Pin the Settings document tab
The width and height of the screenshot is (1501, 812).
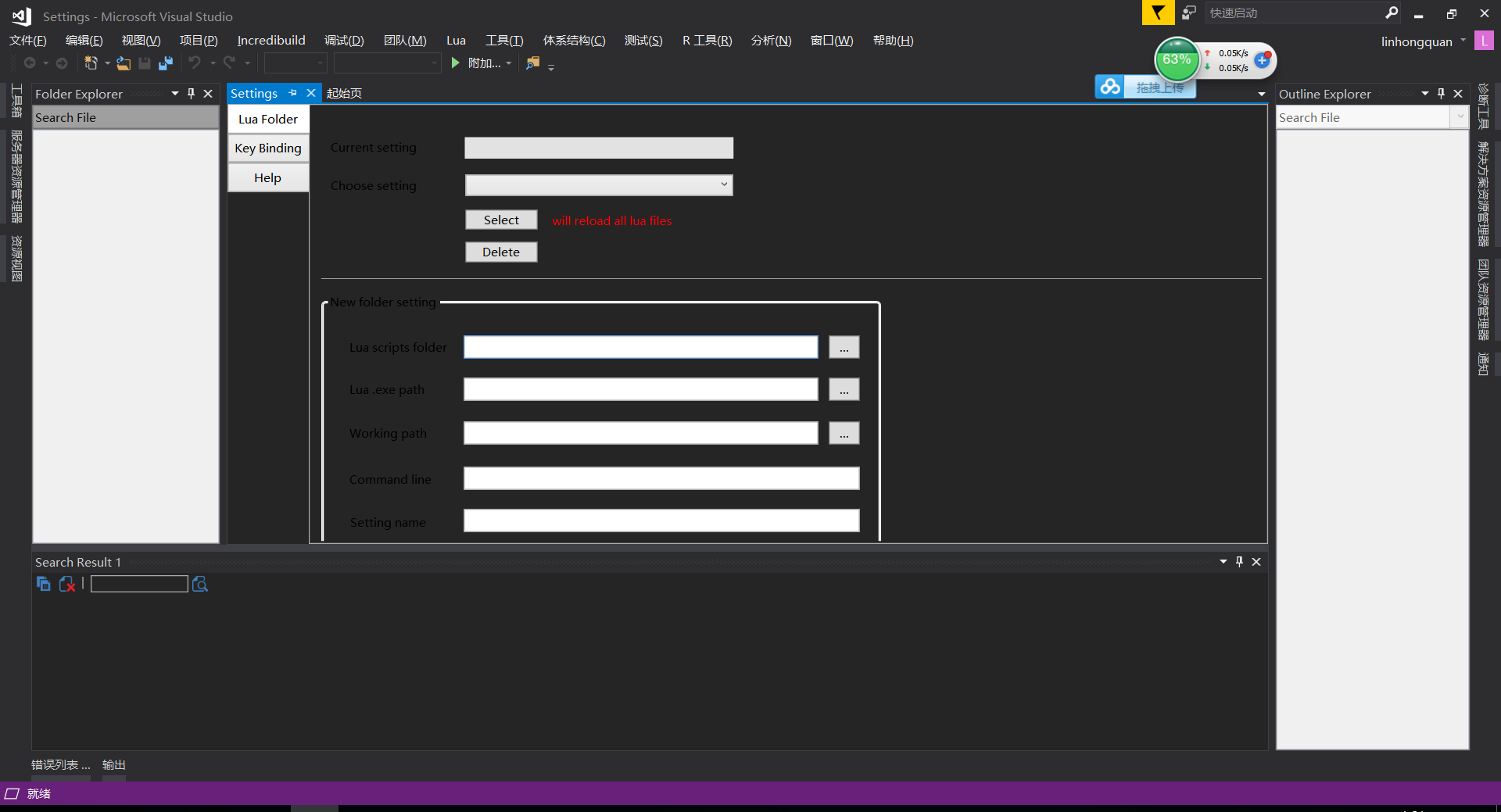point(293,93)
